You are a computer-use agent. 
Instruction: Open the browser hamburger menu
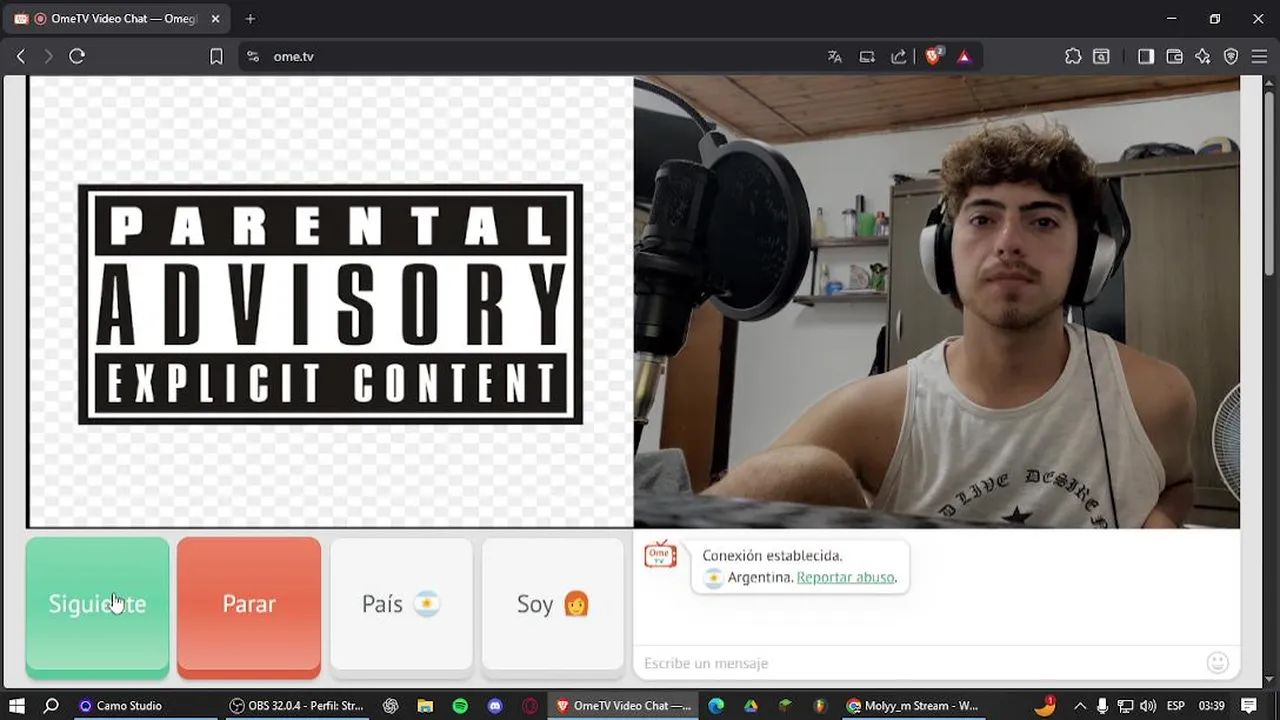point(1260,57)
